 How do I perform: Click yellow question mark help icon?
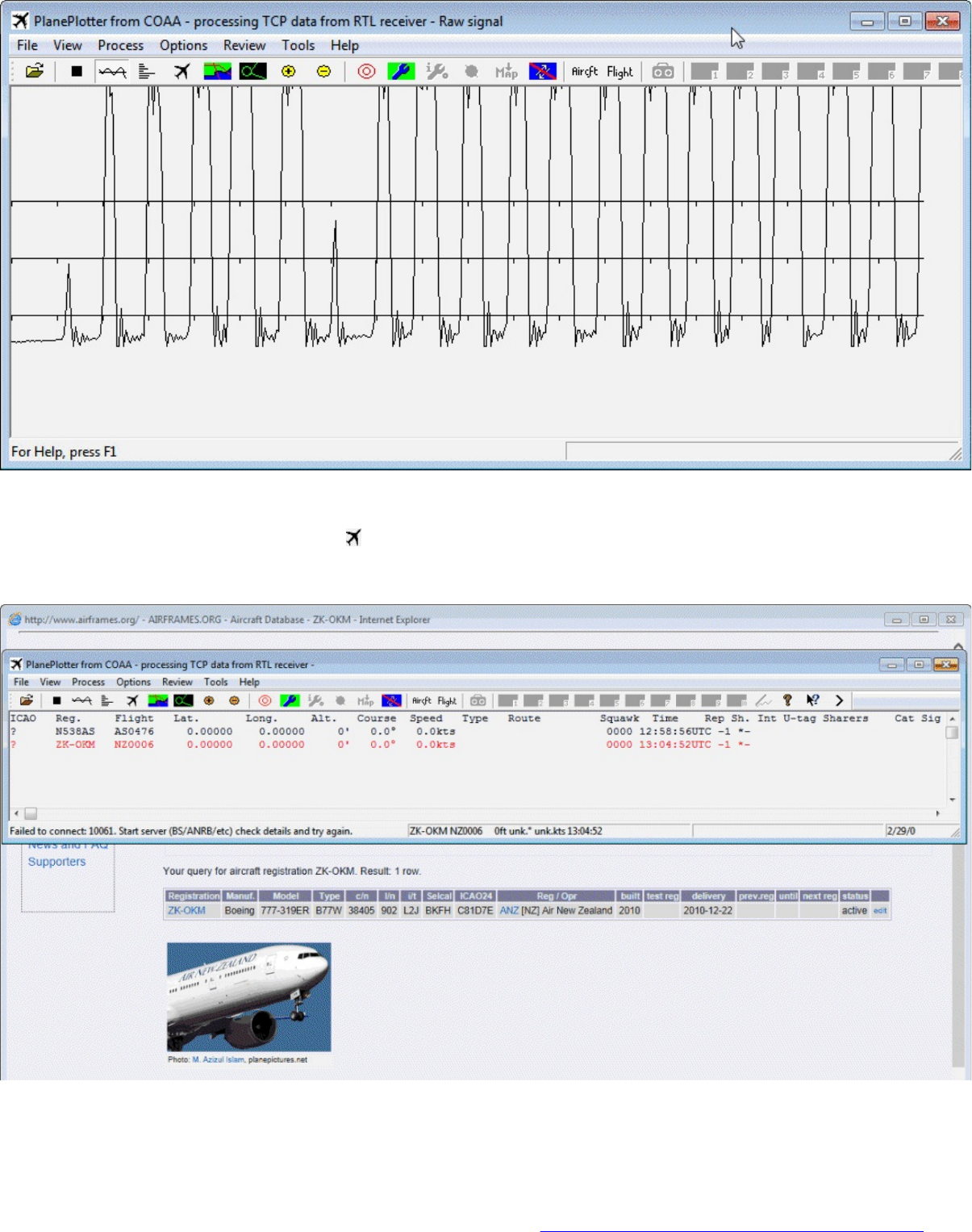click(x=788, y=700)
